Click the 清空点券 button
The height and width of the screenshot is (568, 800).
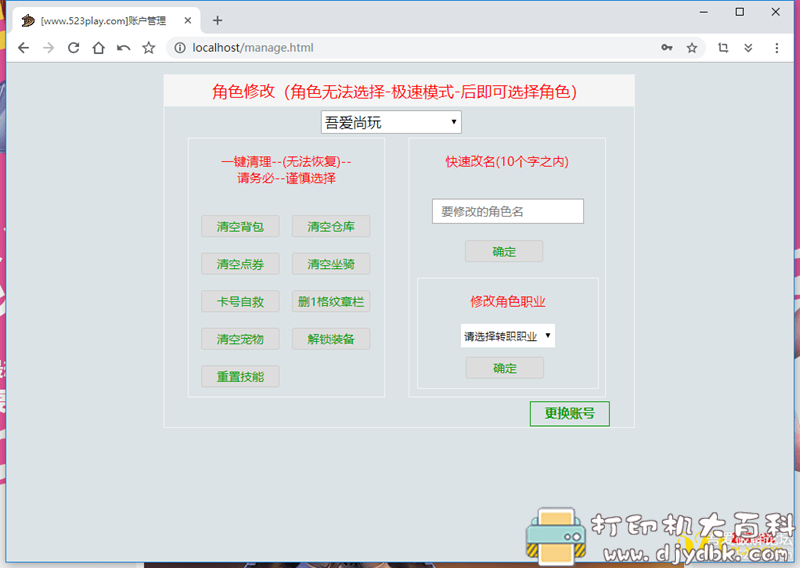pyautogui.click(x=240, y=264)
